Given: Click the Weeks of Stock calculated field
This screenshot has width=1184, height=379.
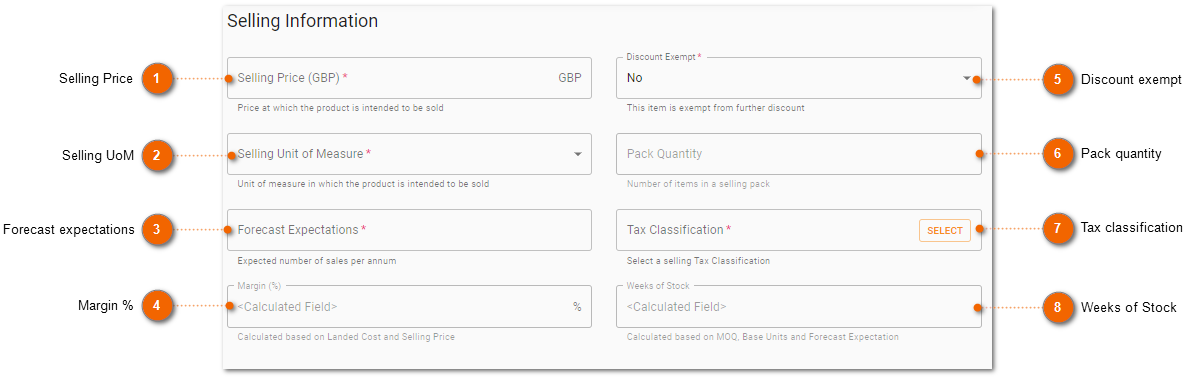Looking at the screenshot, I should pyautogui.click(x=799, y=307).
